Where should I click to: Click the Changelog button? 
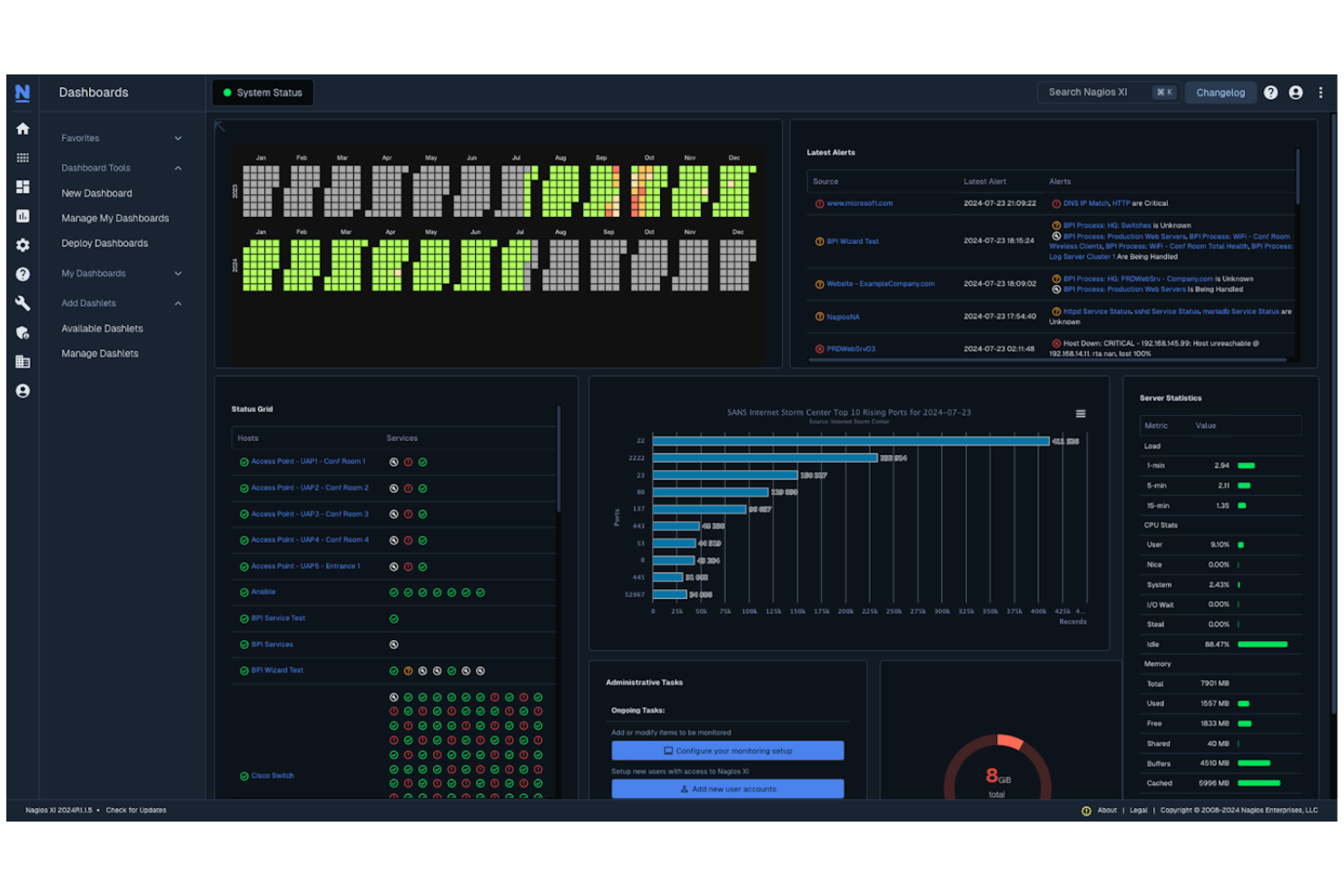pos(1220,92)
